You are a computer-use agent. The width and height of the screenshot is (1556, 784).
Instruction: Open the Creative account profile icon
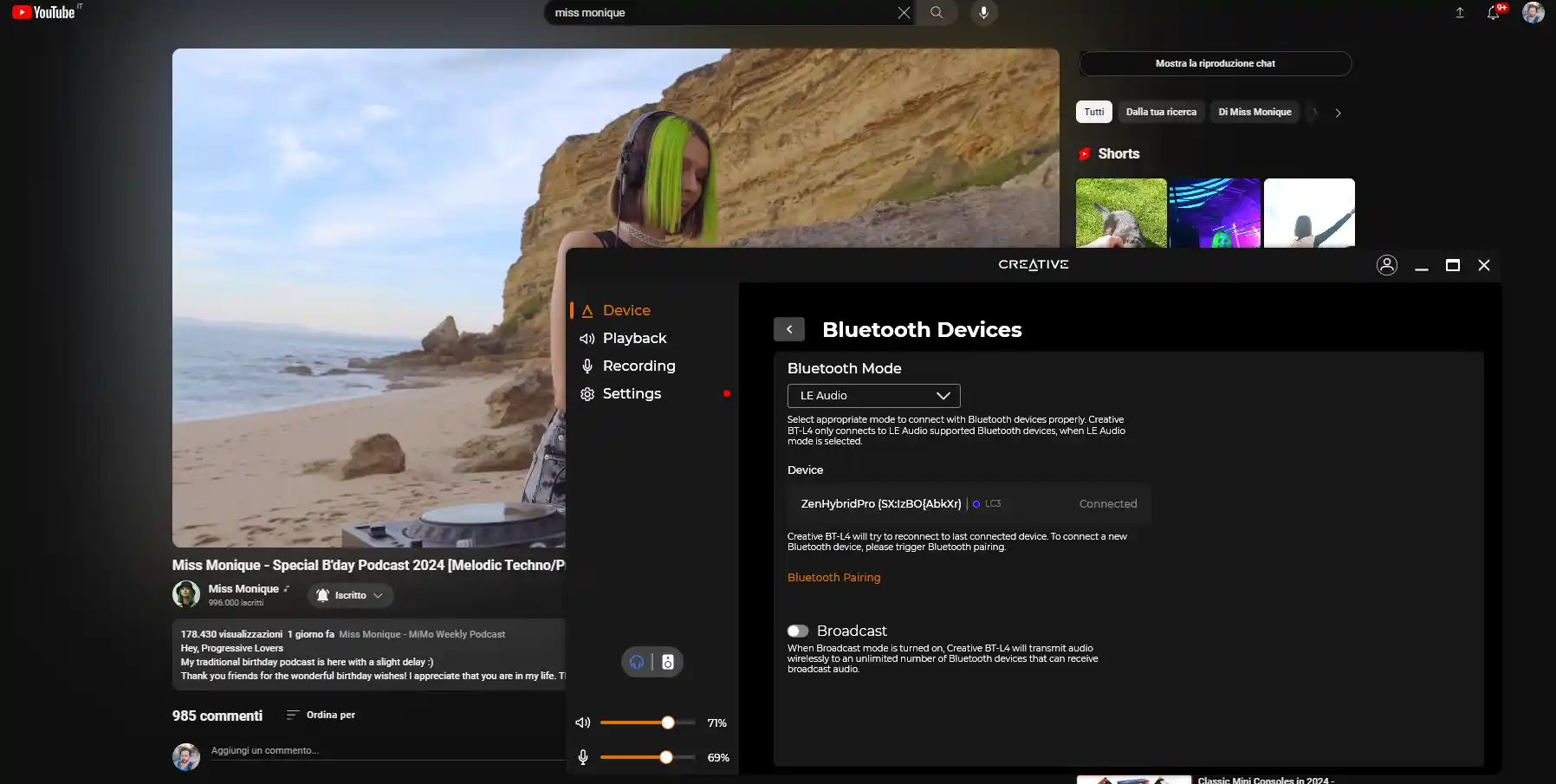pyautogui.click(x=1387, y=265)
